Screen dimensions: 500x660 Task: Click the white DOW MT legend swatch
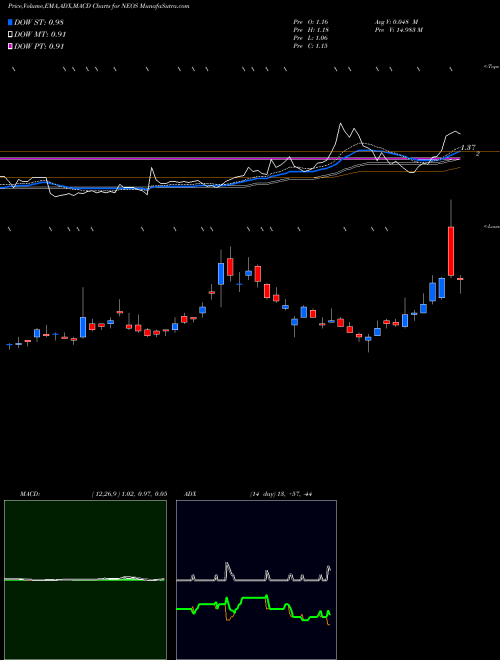(x=10, y=34)
